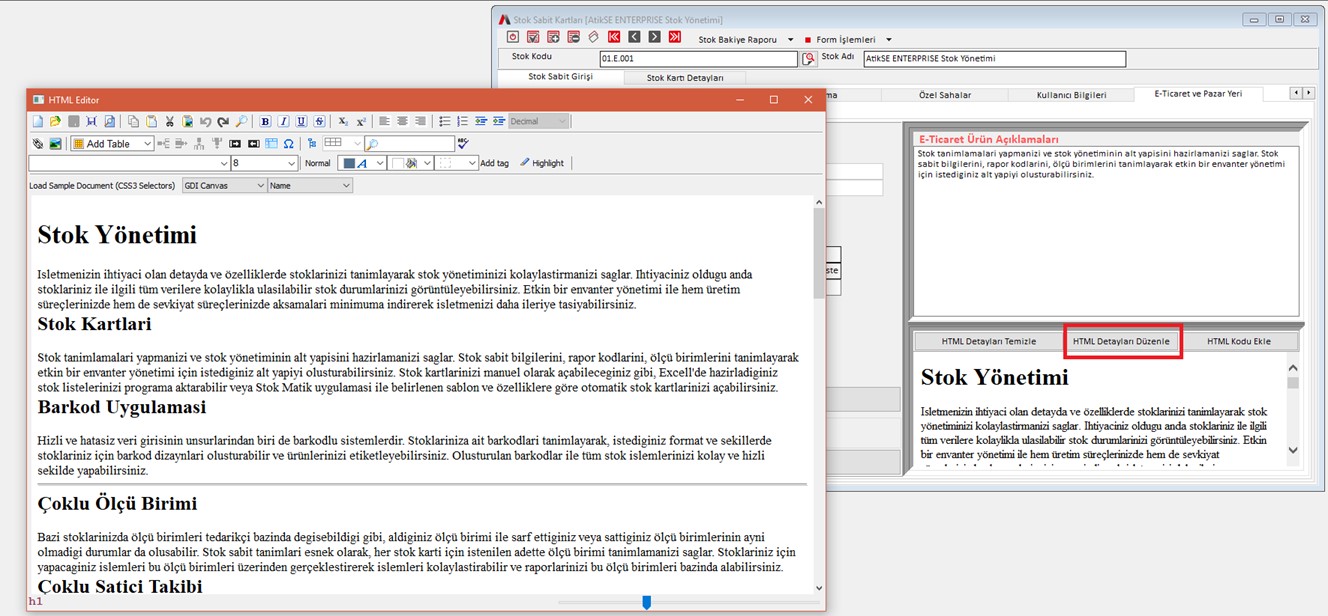Click the HTML Kodu Ekle button
Viewport: 1328px width, 616px height.
pyautogui.click(x=1239, y=341)
